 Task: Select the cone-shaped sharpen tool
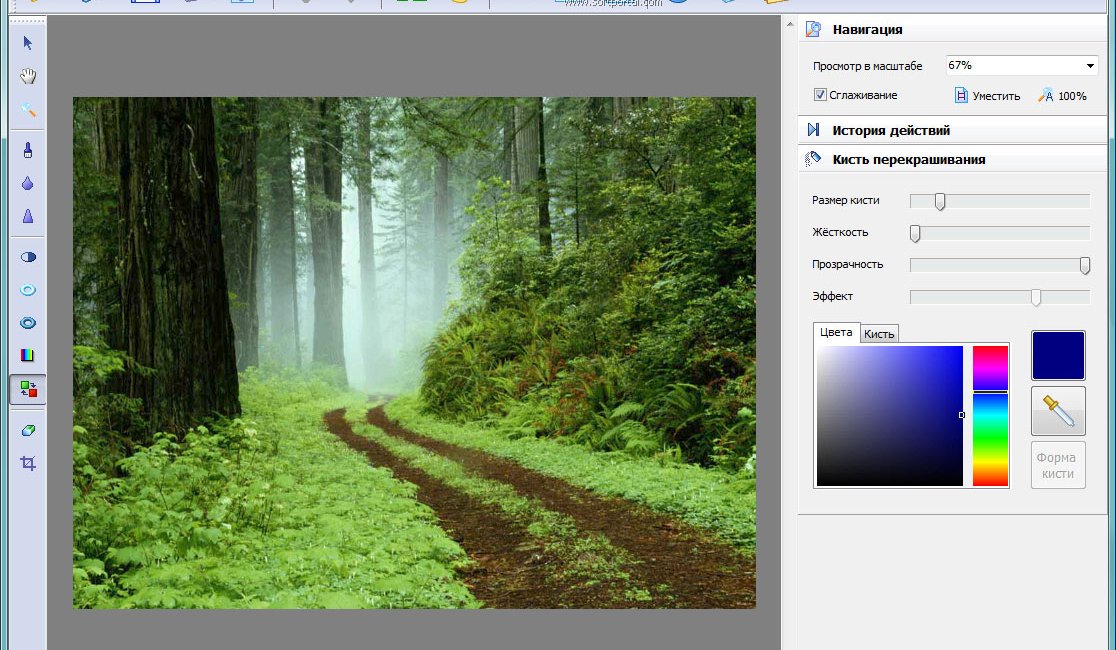[x=28, y=216]
